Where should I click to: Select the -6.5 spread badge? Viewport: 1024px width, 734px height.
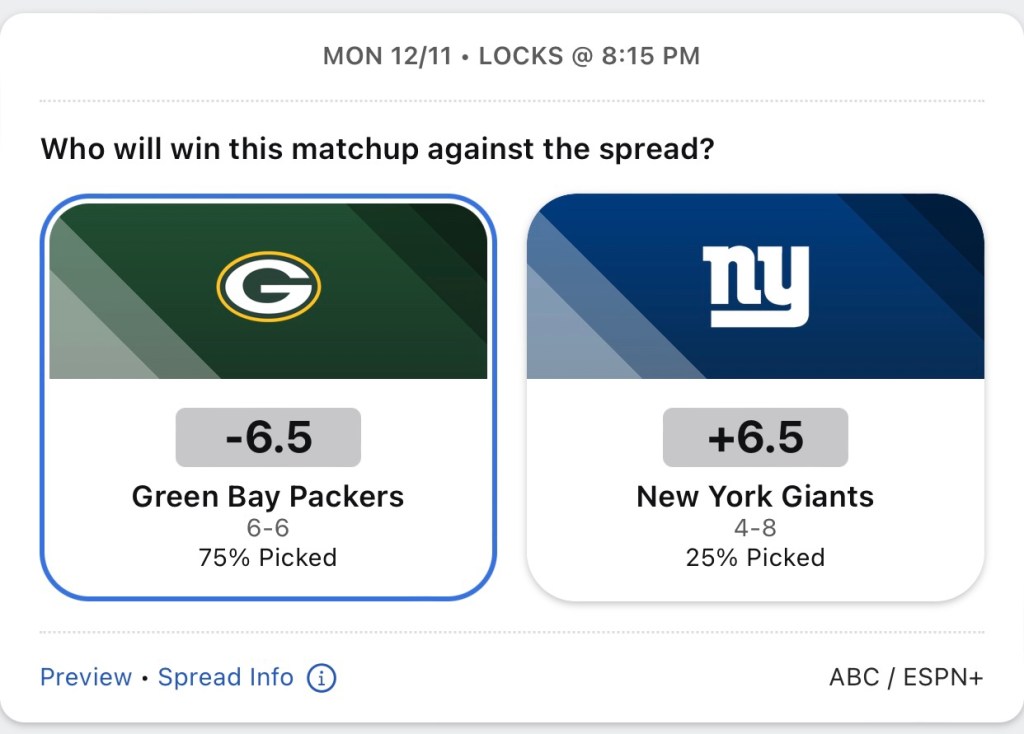pyautogui.click(x=268, y=437)
